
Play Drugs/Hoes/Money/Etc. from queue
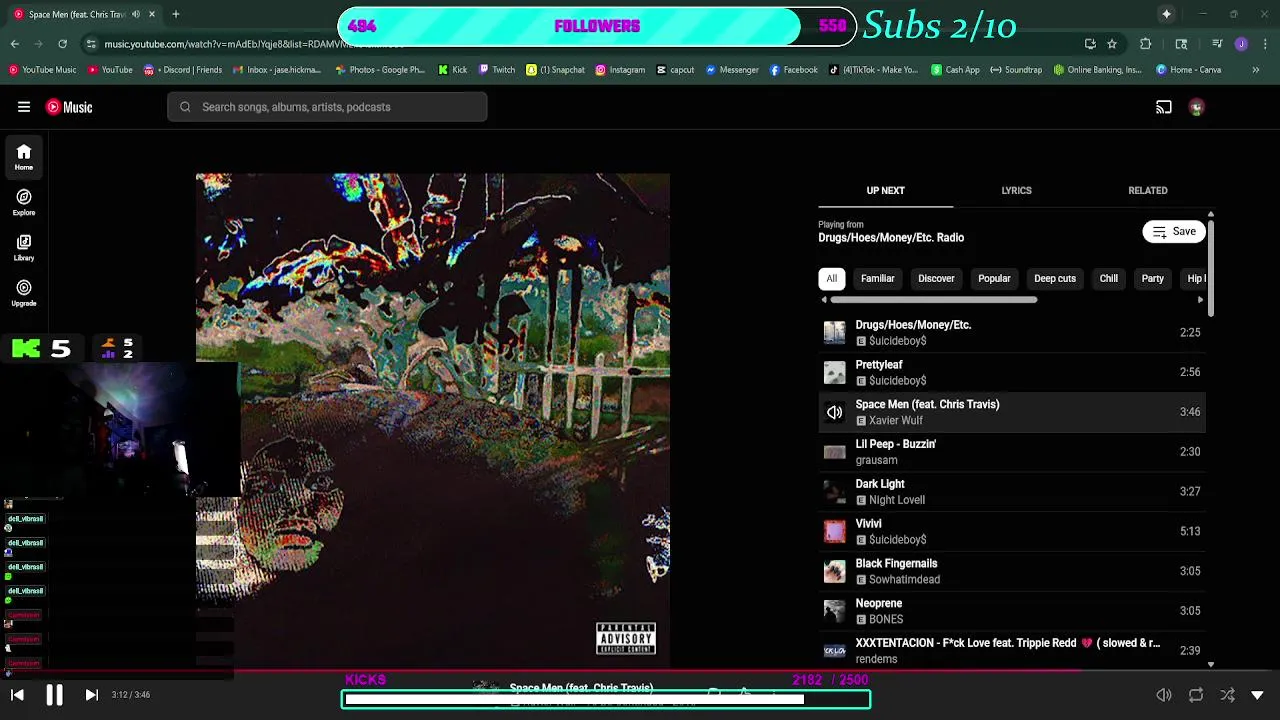click(1012, 332)
